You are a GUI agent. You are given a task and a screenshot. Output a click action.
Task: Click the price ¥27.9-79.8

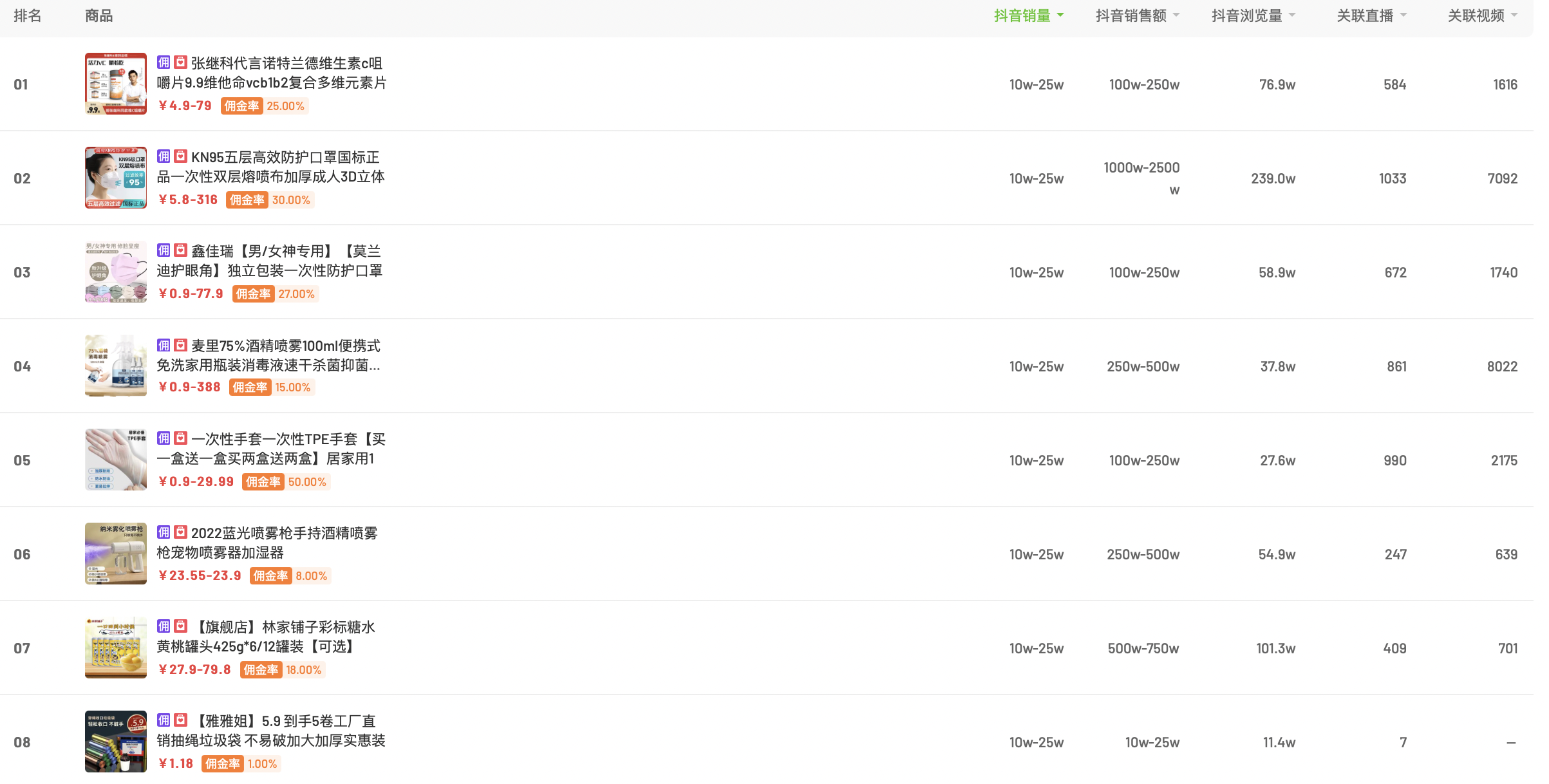point(194,670)
